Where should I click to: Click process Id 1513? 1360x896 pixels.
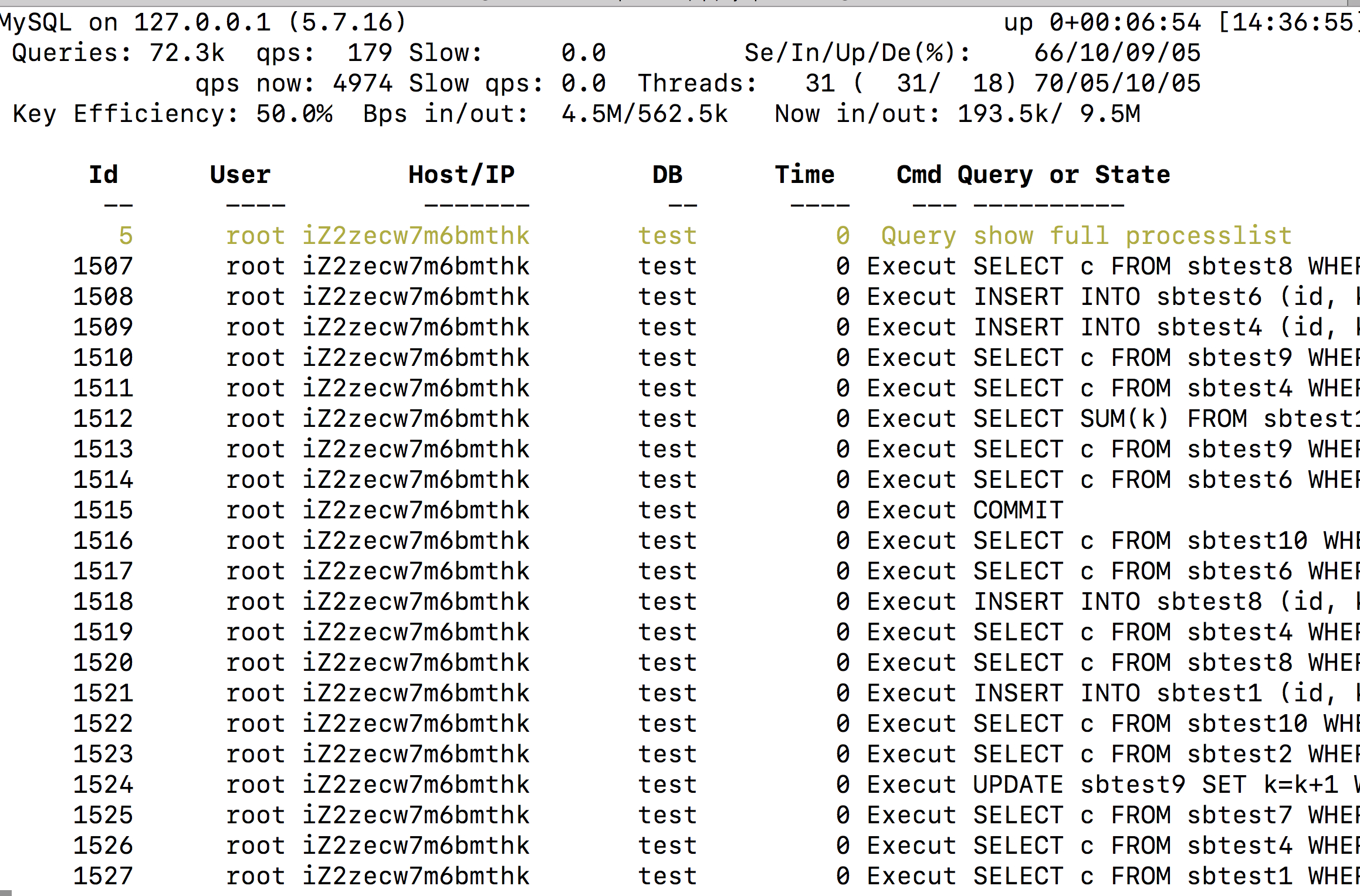pos(103,450)
